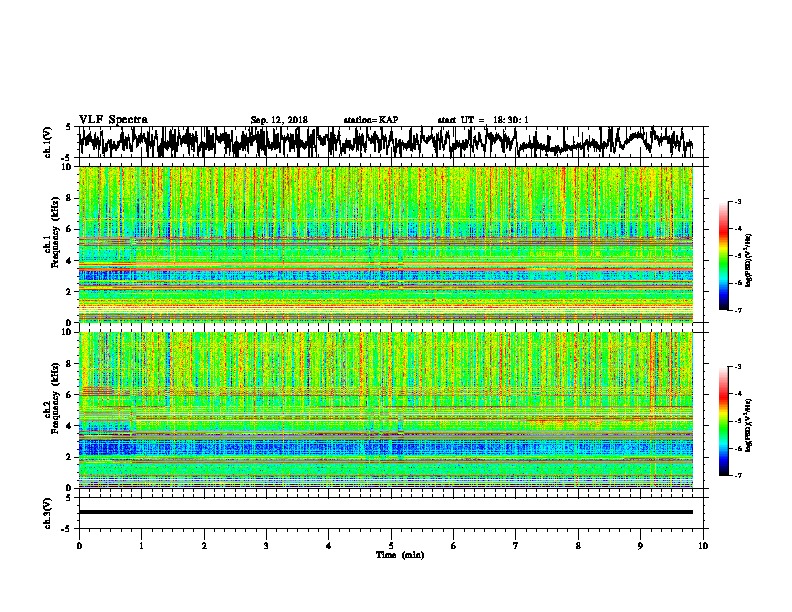Click the ch.1 spectrogram color scale bar
The width and height of the screenshot is (792, 612).
[723, 256]
